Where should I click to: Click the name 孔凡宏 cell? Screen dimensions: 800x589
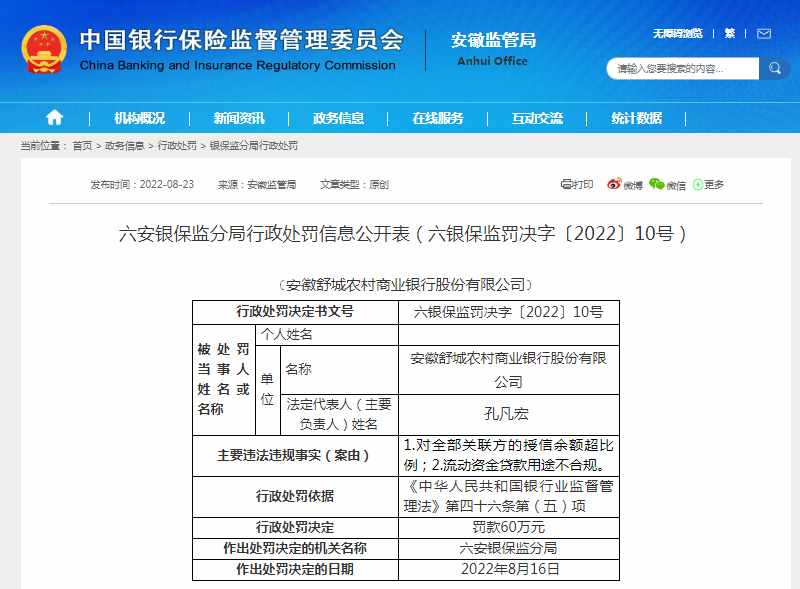pyautogui.click(x=509, y=415)
